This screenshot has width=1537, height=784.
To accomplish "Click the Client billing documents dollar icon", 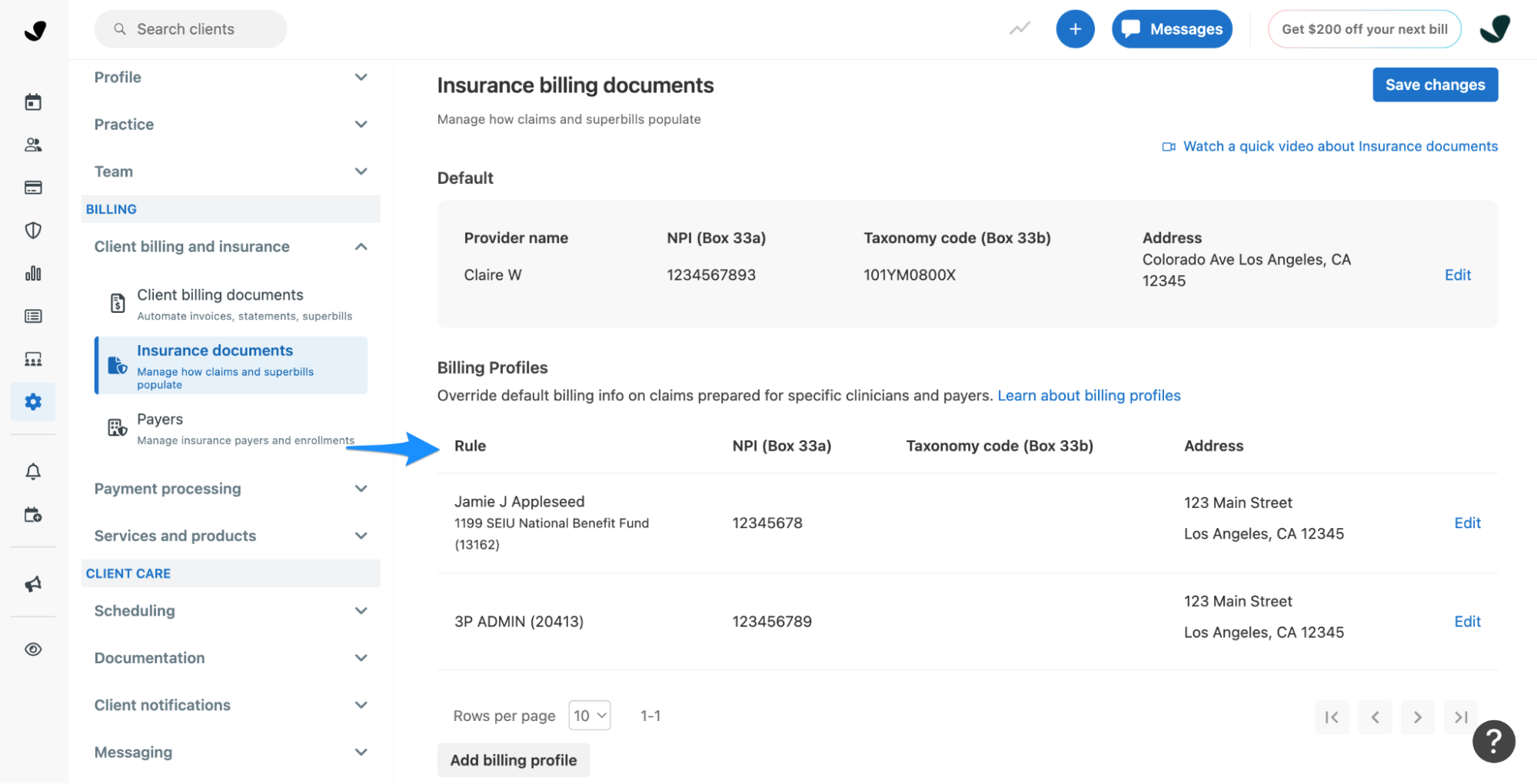I will click(x=117, y=304).
